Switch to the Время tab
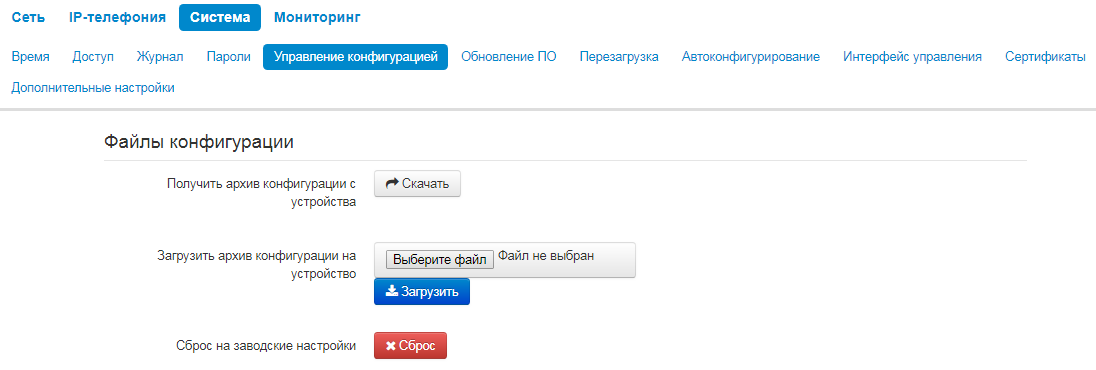1096x370 pixels. pos(31,57)
